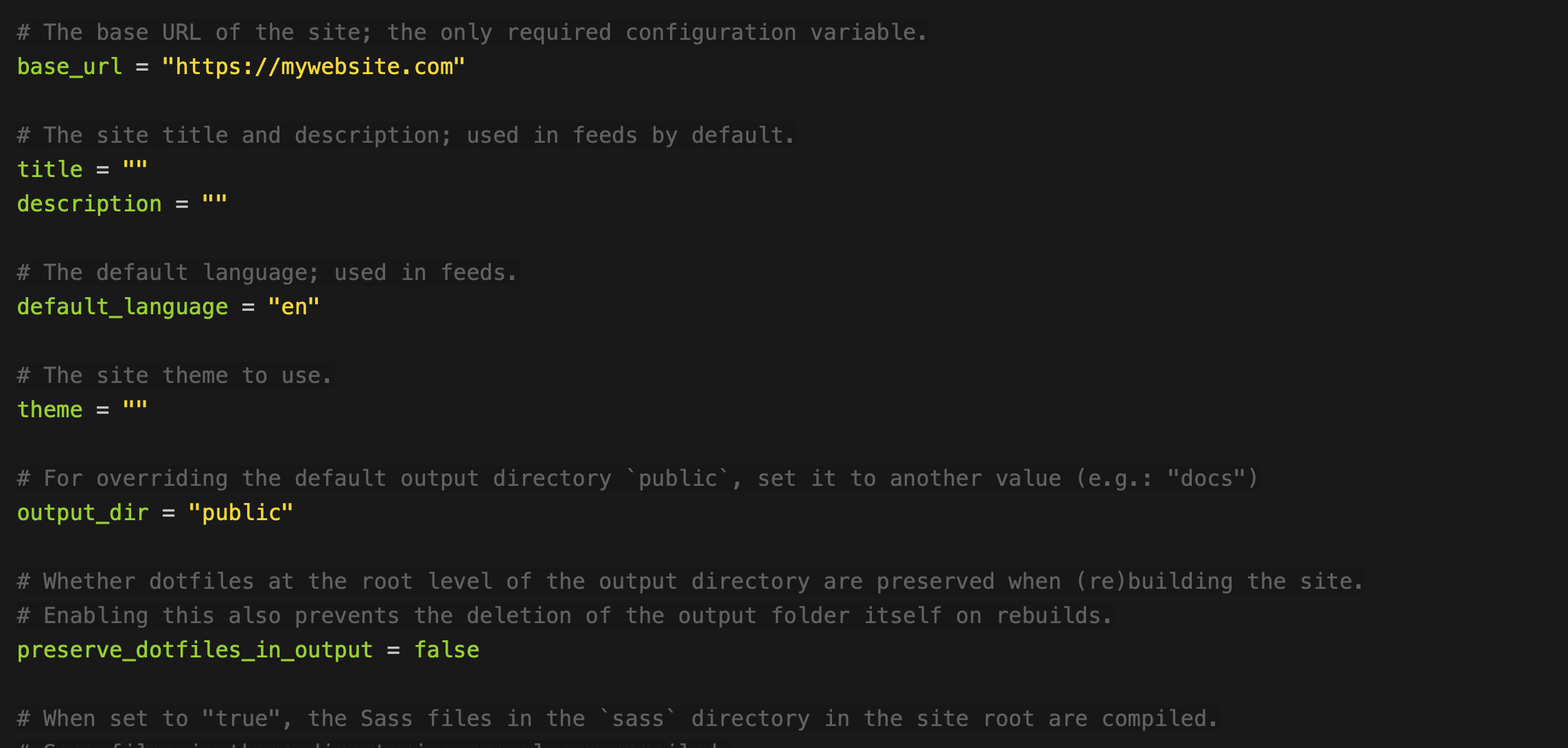Image resolution: width=1568 pixels, height=748 pixels.
Task: Click the comment about default language
Action: 267,272
